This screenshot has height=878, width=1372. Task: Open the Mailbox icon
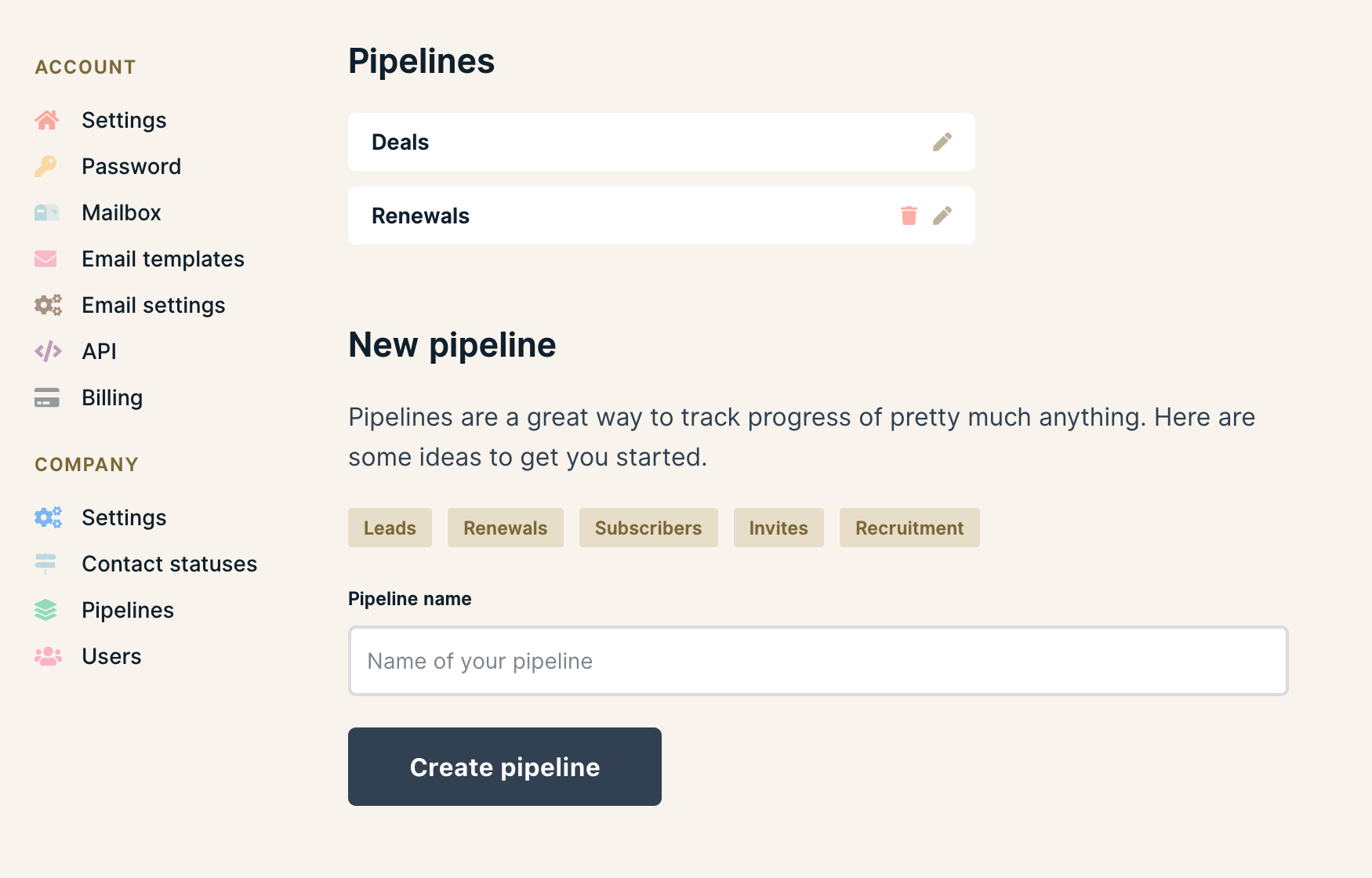[47, 212]
